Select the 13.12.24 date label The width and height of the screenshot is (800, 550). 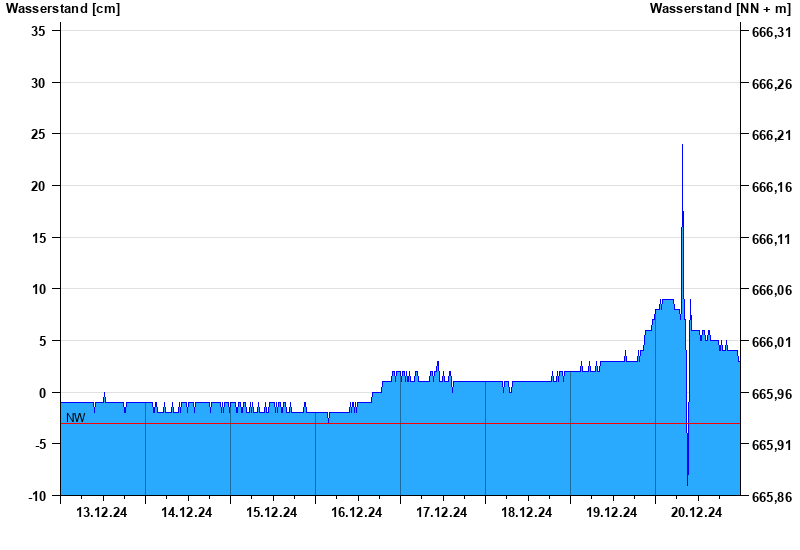[102, 513]
